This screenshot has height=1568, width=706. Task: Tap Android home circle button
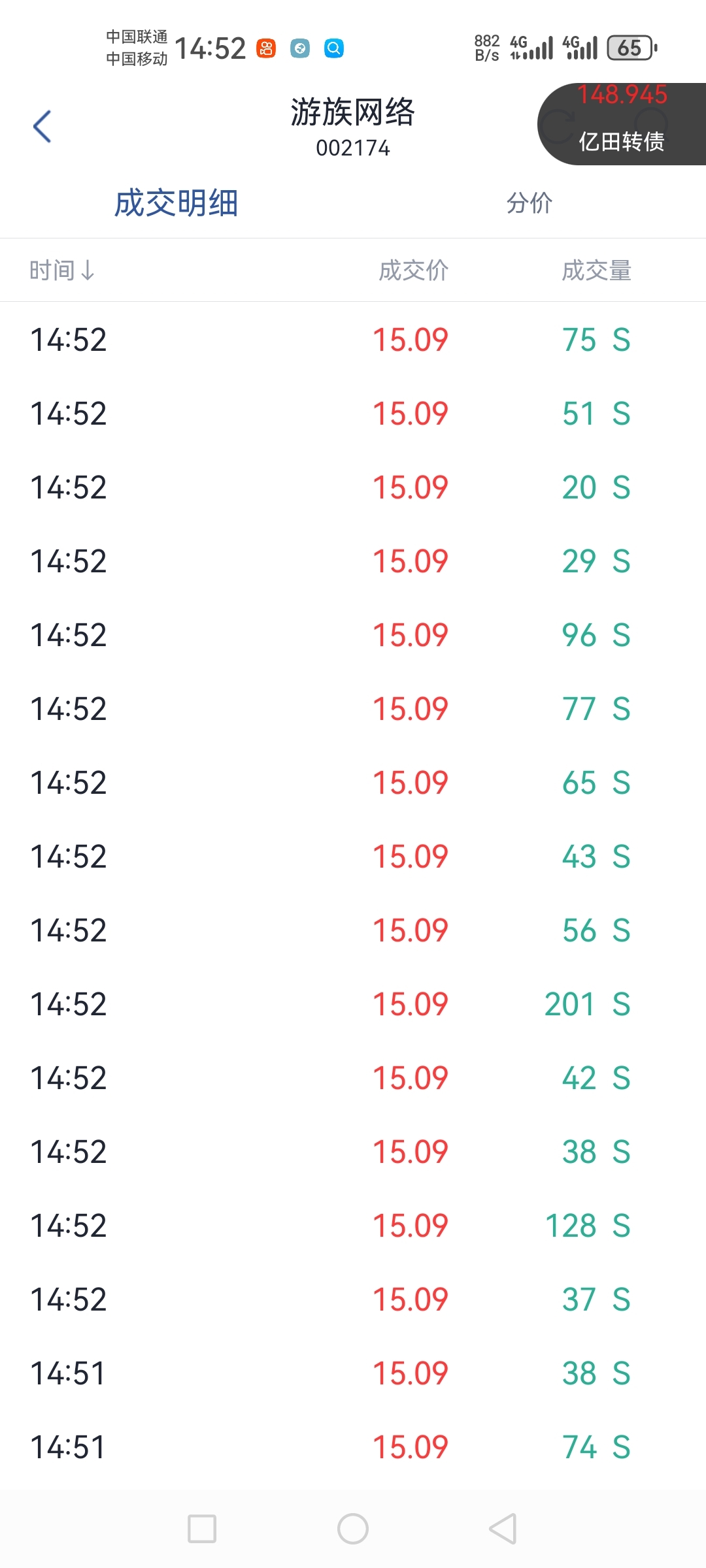tap(353, 1529)
